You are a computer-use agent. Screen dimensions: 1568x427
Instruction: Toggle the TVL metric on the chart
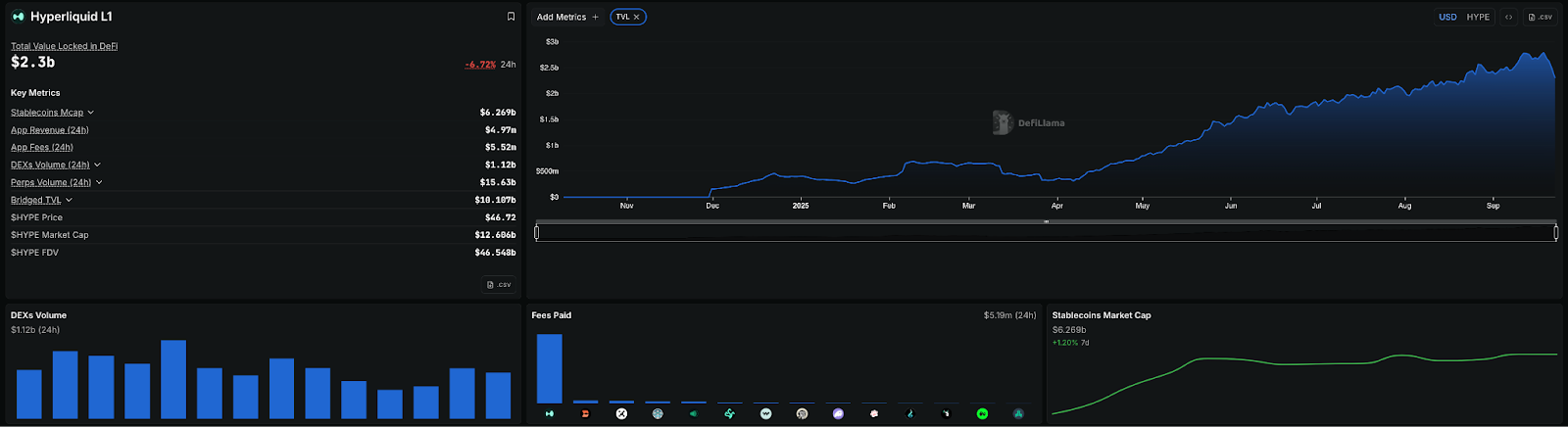[x=622, y=17]
